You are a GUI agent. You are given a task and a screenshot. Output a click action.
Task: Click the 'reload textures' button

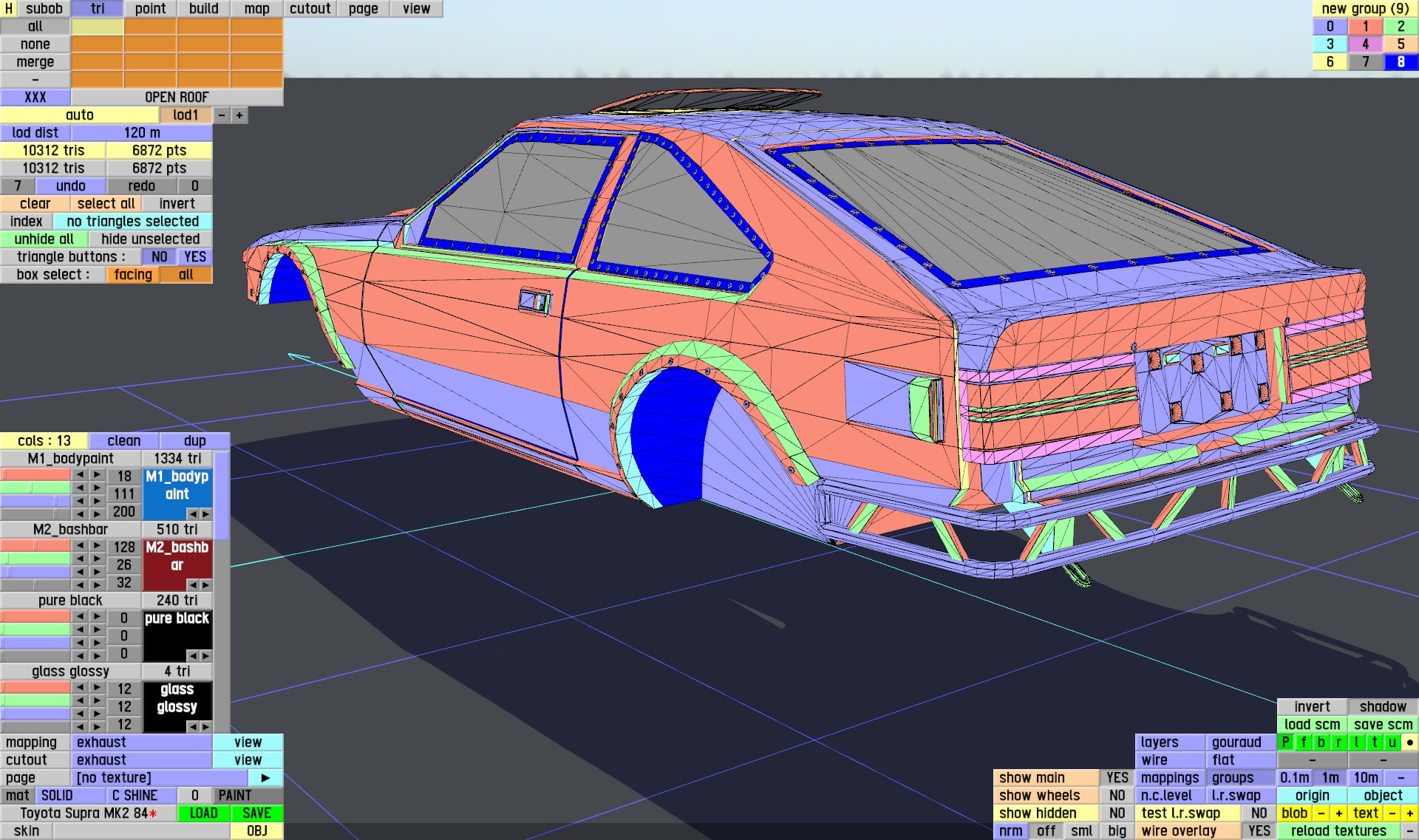click(1338, 831)
